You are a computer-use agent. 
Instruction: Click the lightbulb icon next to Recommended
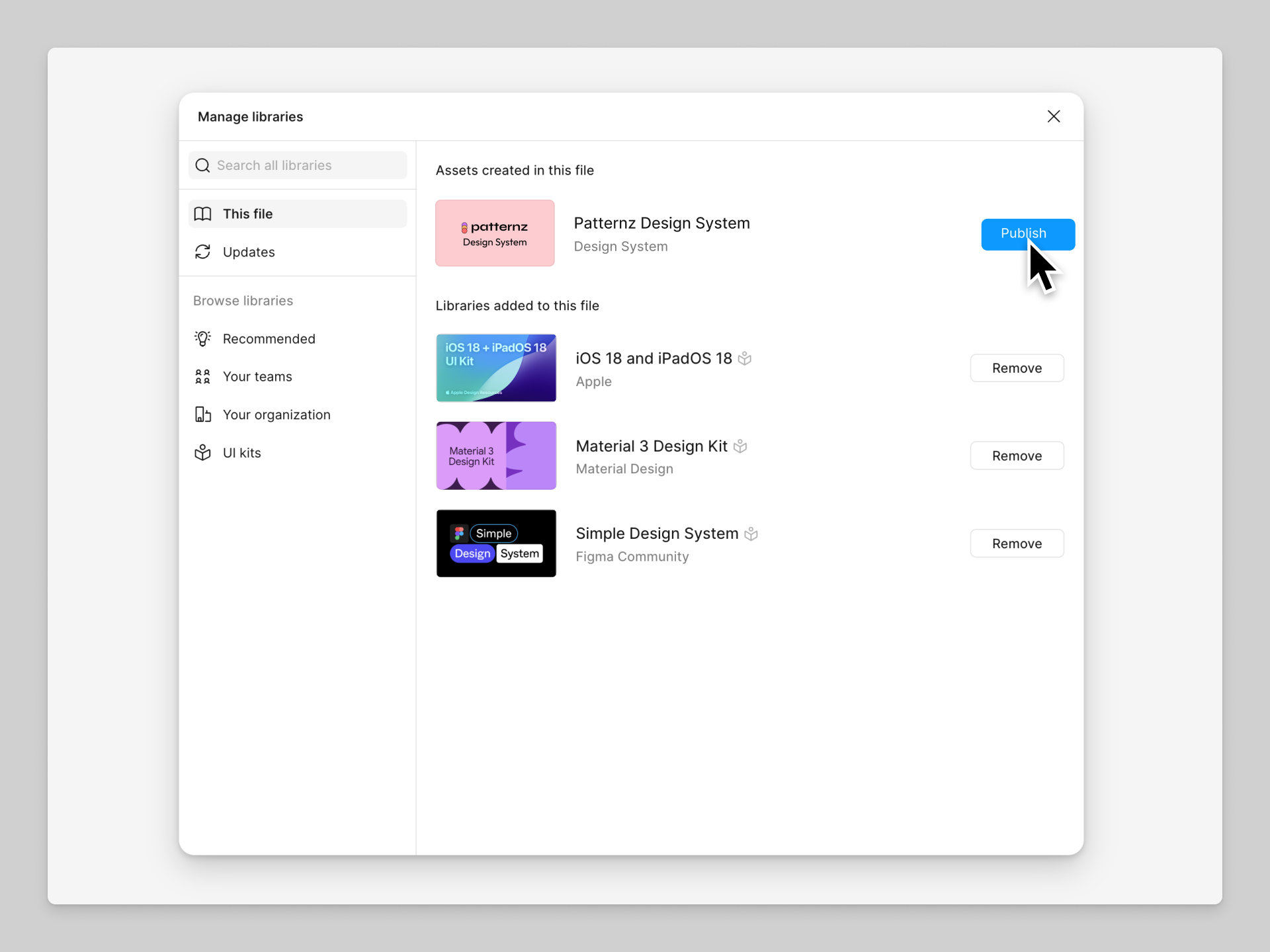pos(203,338)
